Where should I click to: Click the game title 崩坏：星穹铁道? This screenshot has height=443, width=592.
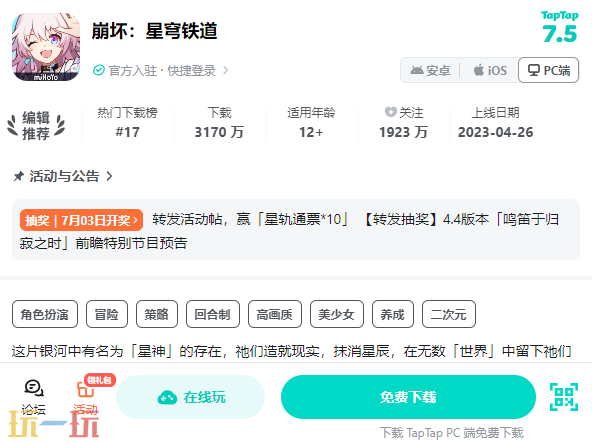coord(154,31)
